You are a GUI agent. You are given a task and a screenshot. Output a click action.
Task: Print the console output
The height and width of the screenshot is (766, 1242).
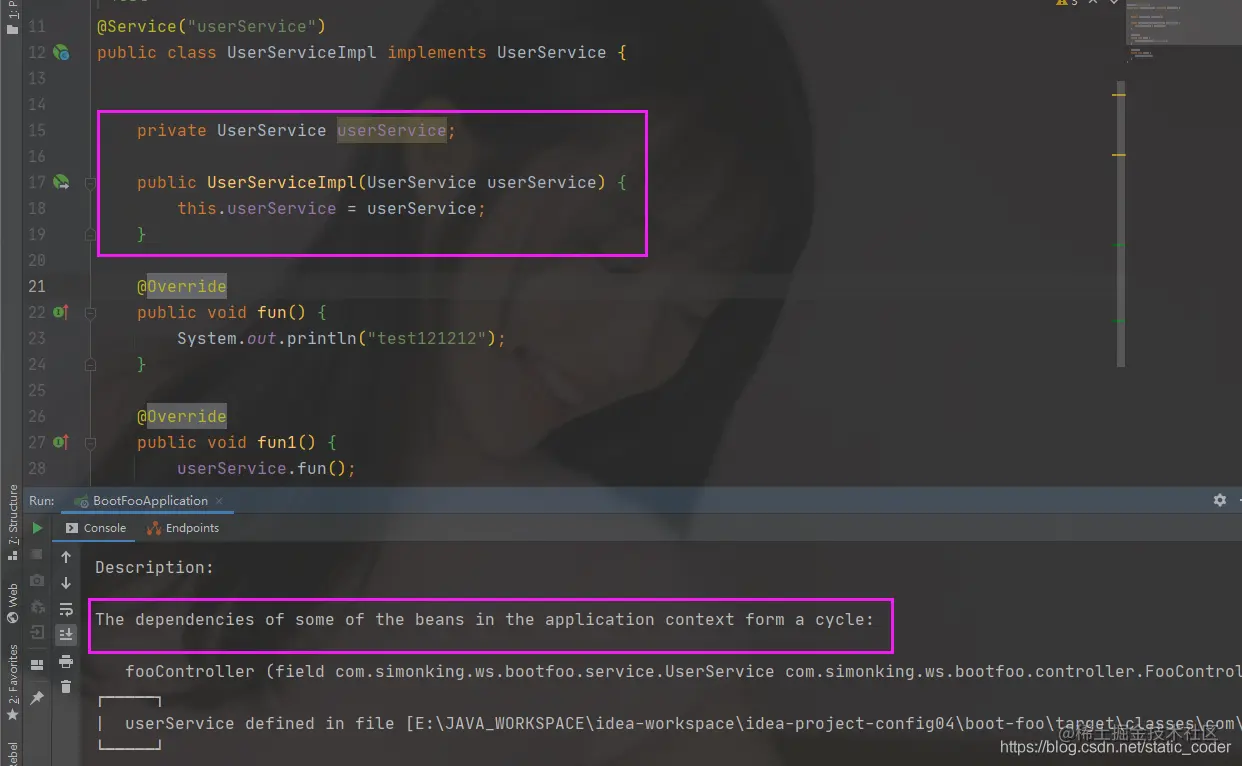click(66, 661)
